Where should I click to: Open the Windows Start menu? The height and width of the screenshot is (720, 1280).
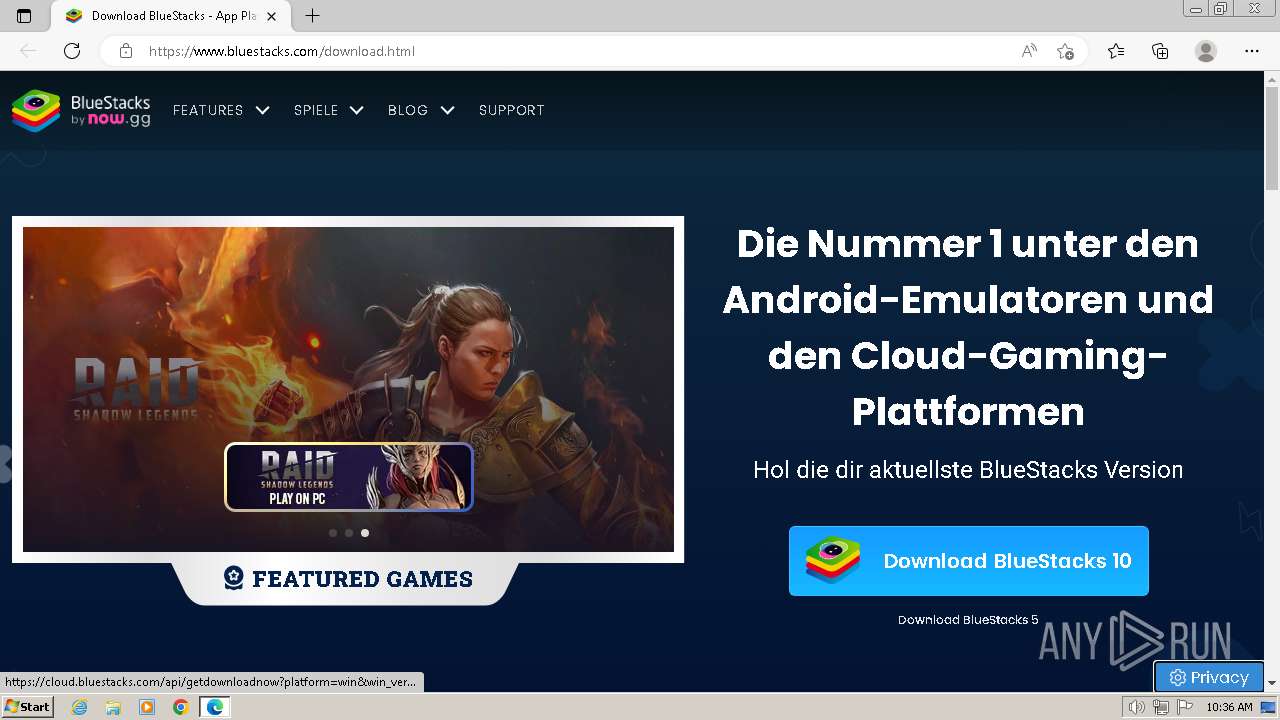[x=27, y=707]
